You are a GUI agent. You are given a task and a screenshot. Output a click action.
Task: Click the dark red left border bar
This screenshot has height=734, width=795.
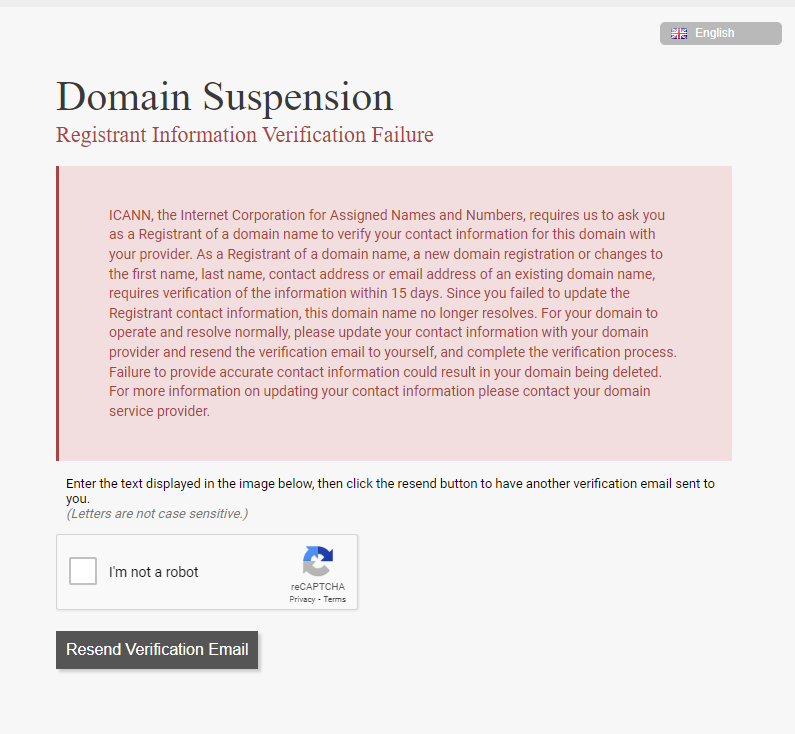click(x=58, y=313)
